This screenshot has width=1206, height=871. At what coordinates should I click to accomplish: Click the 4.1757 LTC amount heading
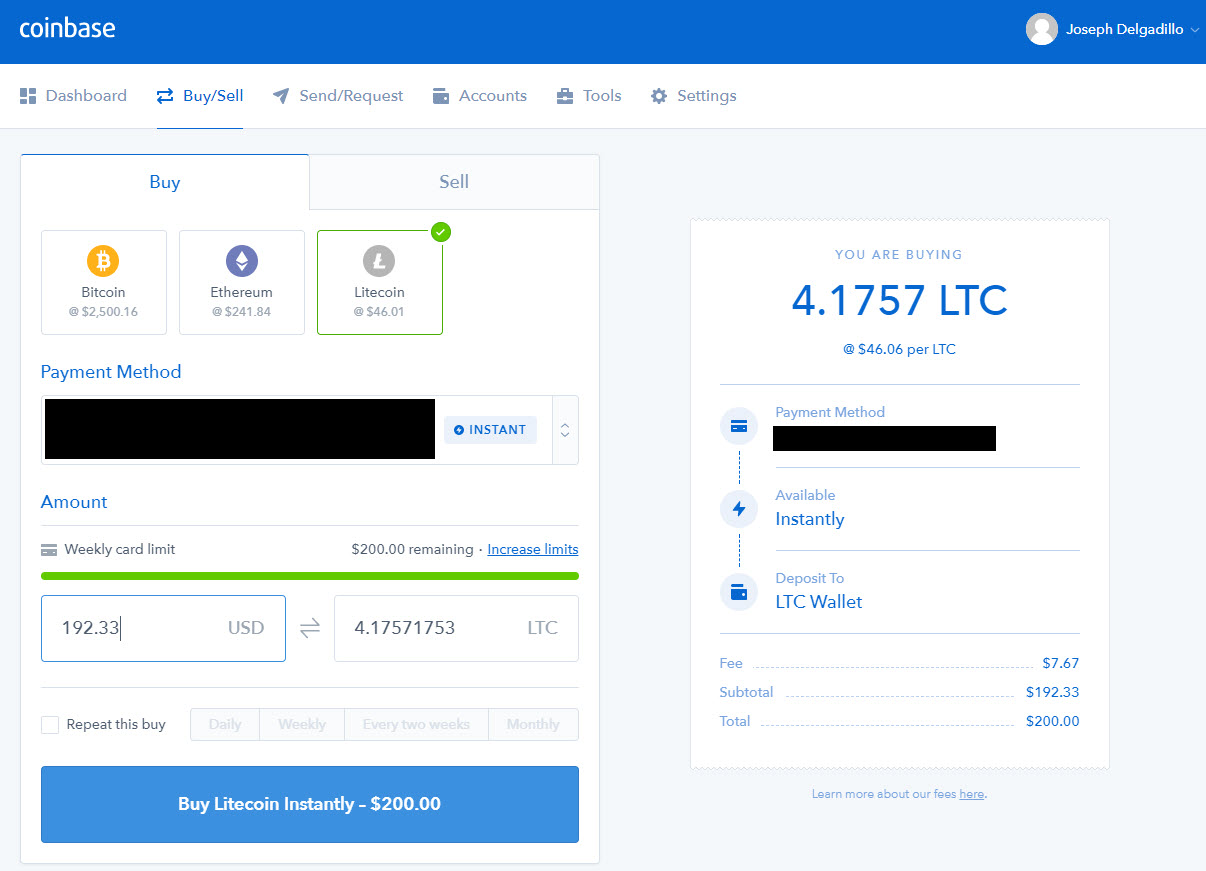899,300
